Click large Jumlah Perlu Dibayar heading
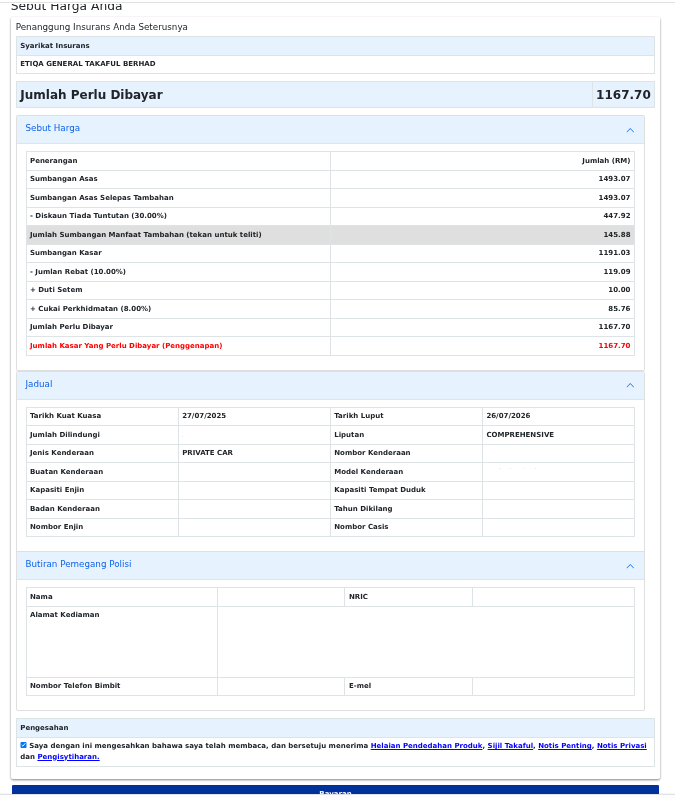 tap(91, 95)
